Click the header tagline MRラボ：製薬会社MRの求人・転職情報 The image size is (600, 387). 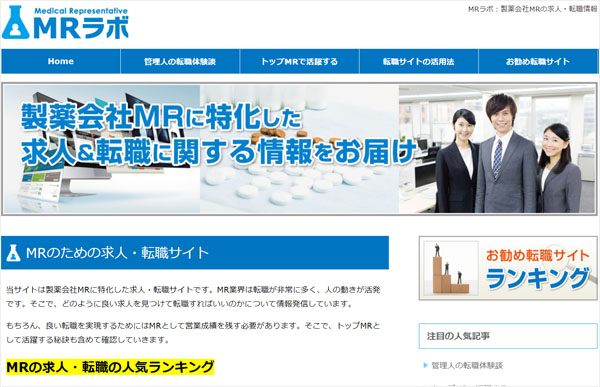532,9
